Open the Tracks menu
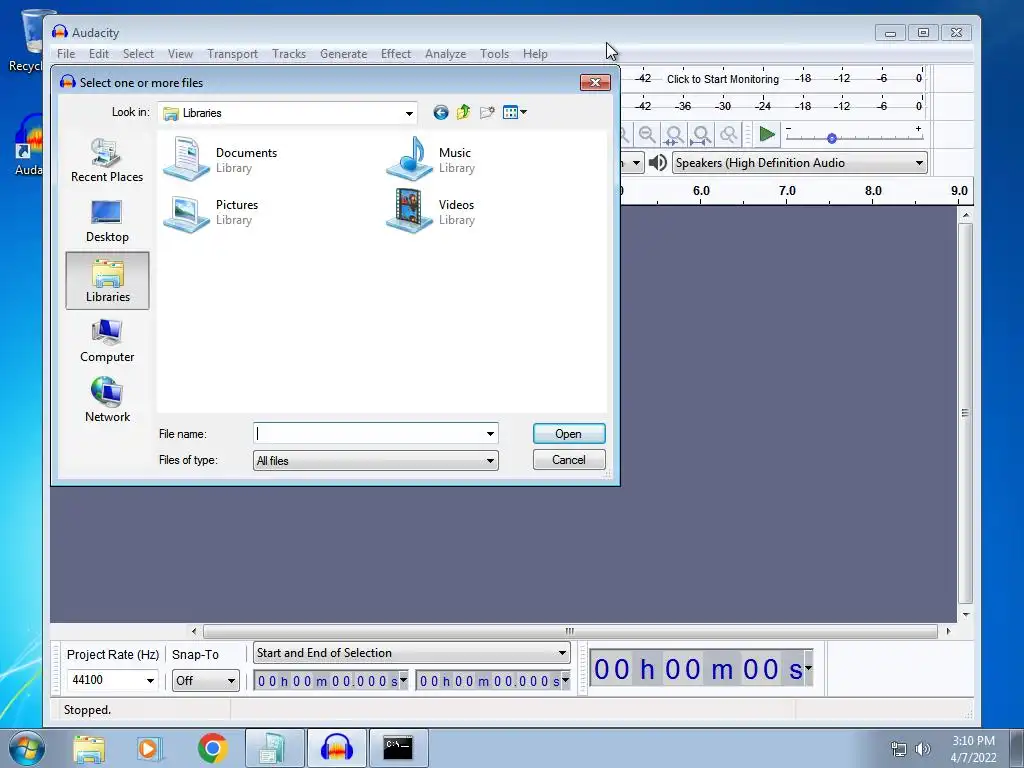 [x=289, y=54]
